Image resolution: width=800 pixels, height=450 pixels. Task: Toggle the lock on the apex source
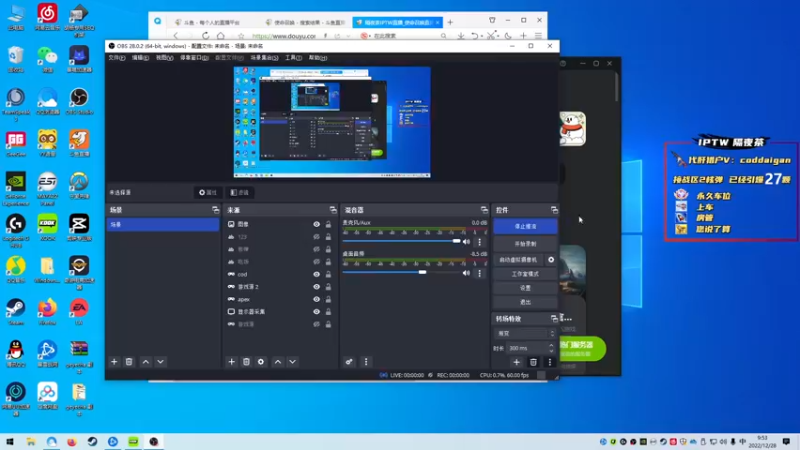point(329,299)
